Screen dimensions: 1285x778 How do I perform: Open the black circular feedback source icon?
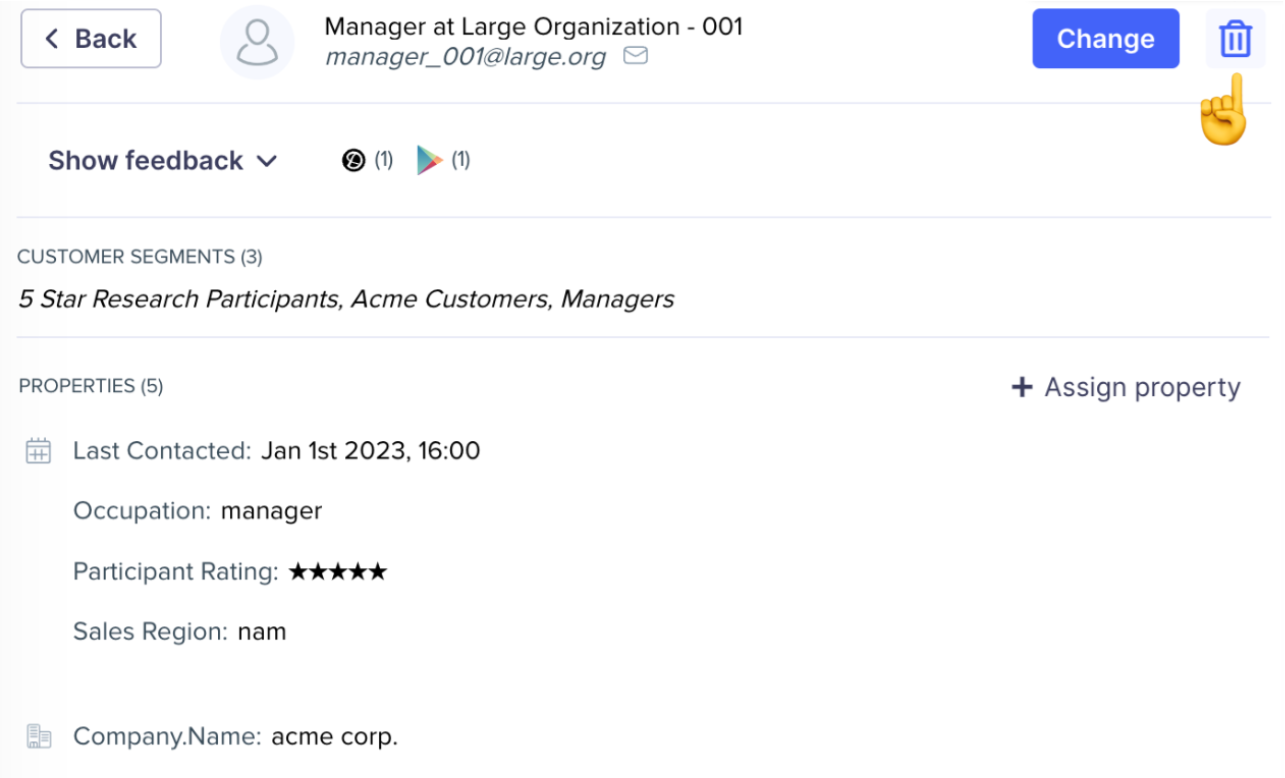(353, 160)
